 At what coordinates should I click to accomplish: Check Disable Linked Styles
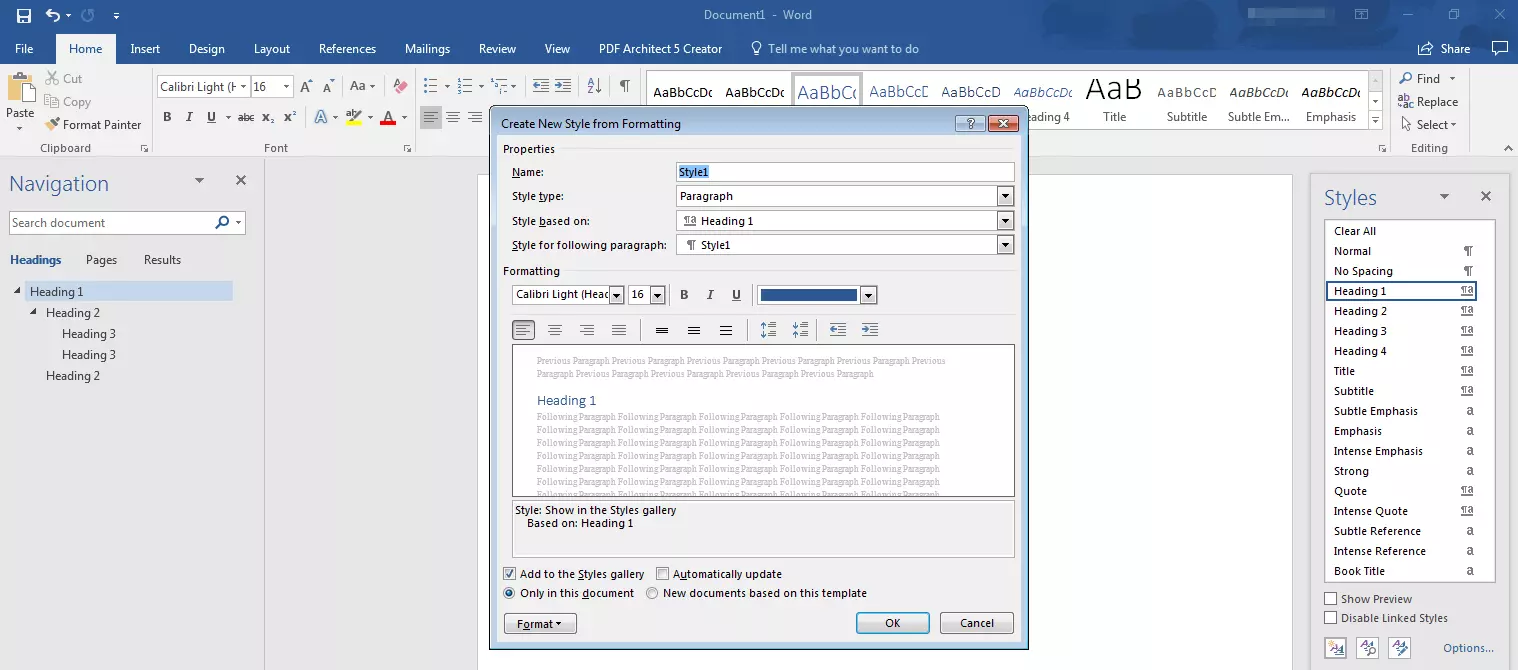pos(1330,618)
